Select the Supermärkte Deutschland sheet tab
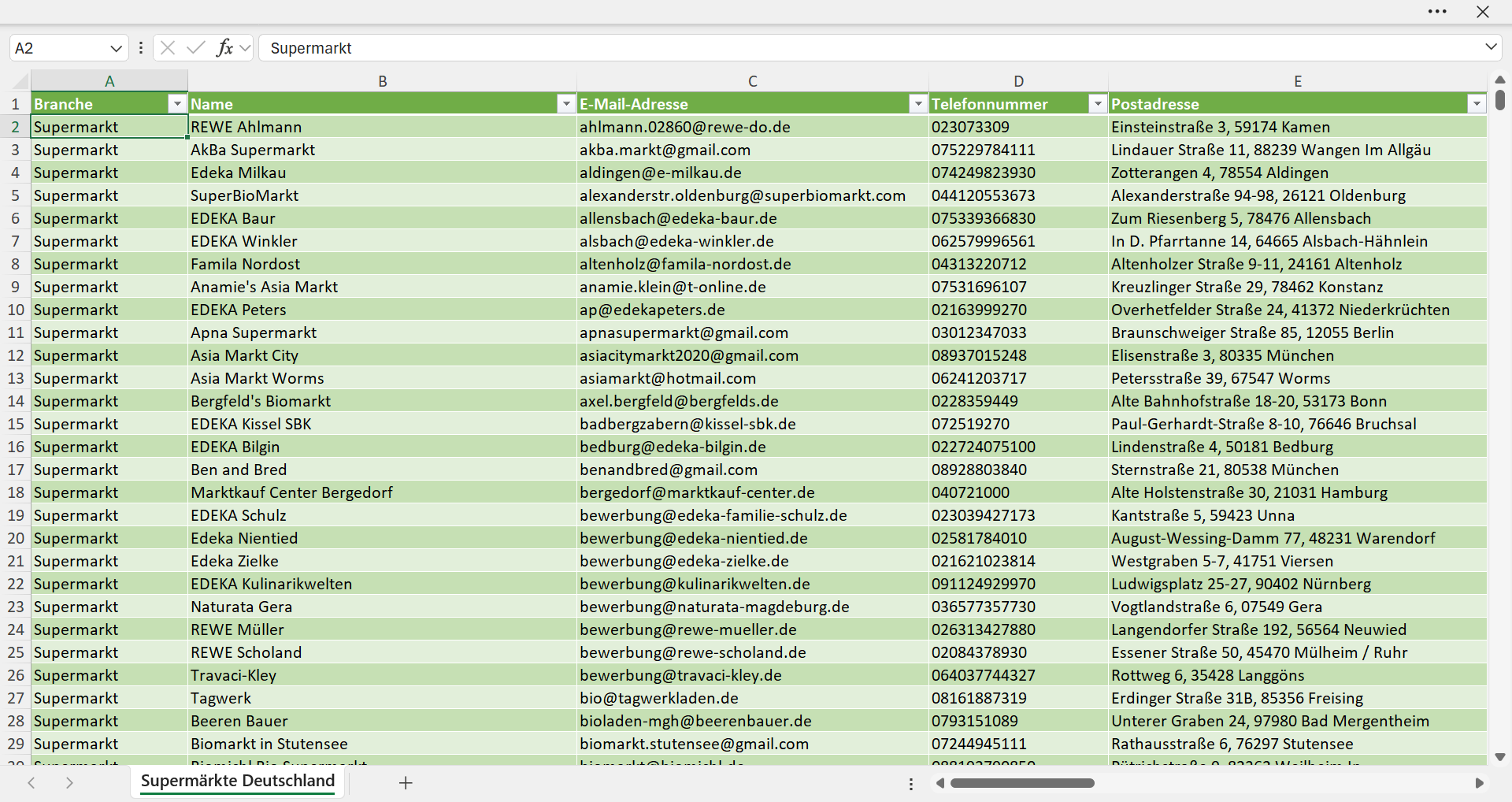The height and width of the screenshot is (802, 1512). (x=238, y=781)
